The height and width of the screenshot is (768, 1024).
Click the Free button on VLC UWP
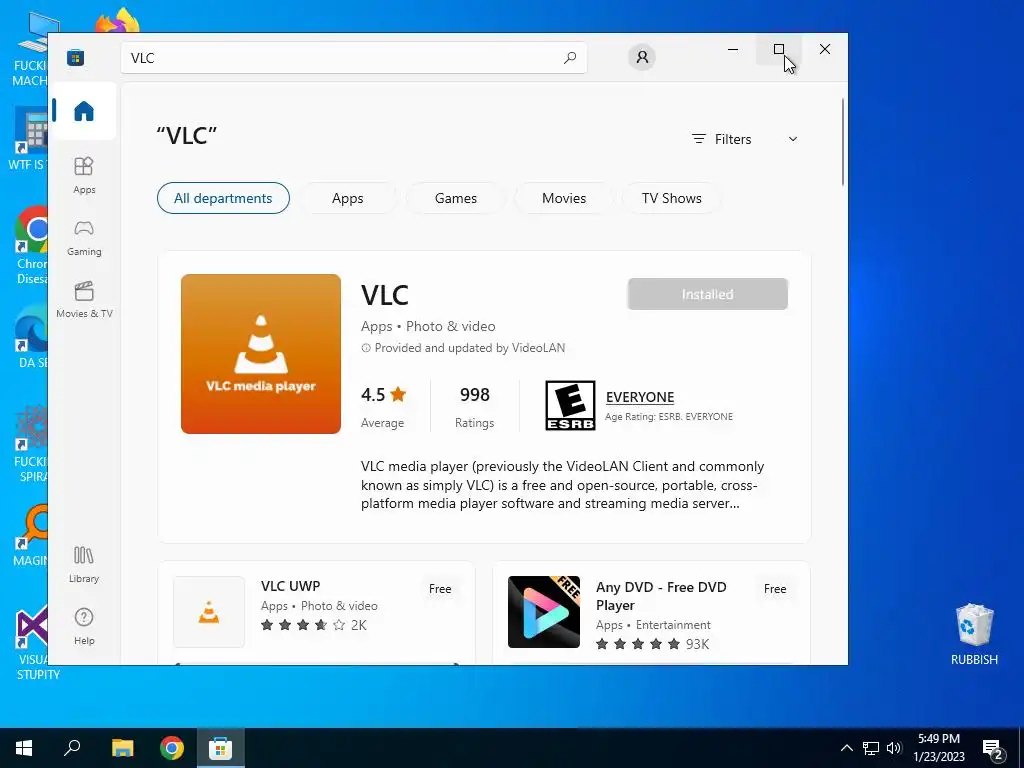point(440,588)
